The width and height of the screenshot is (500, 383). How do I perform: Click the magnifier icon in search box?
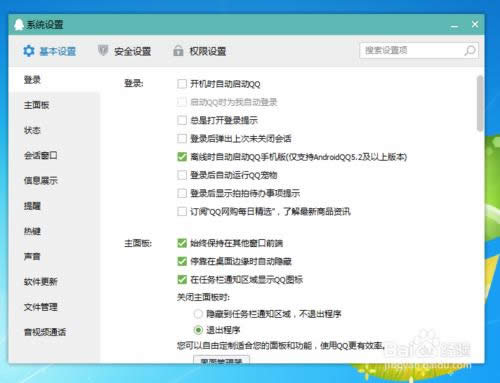coord(470,50)
